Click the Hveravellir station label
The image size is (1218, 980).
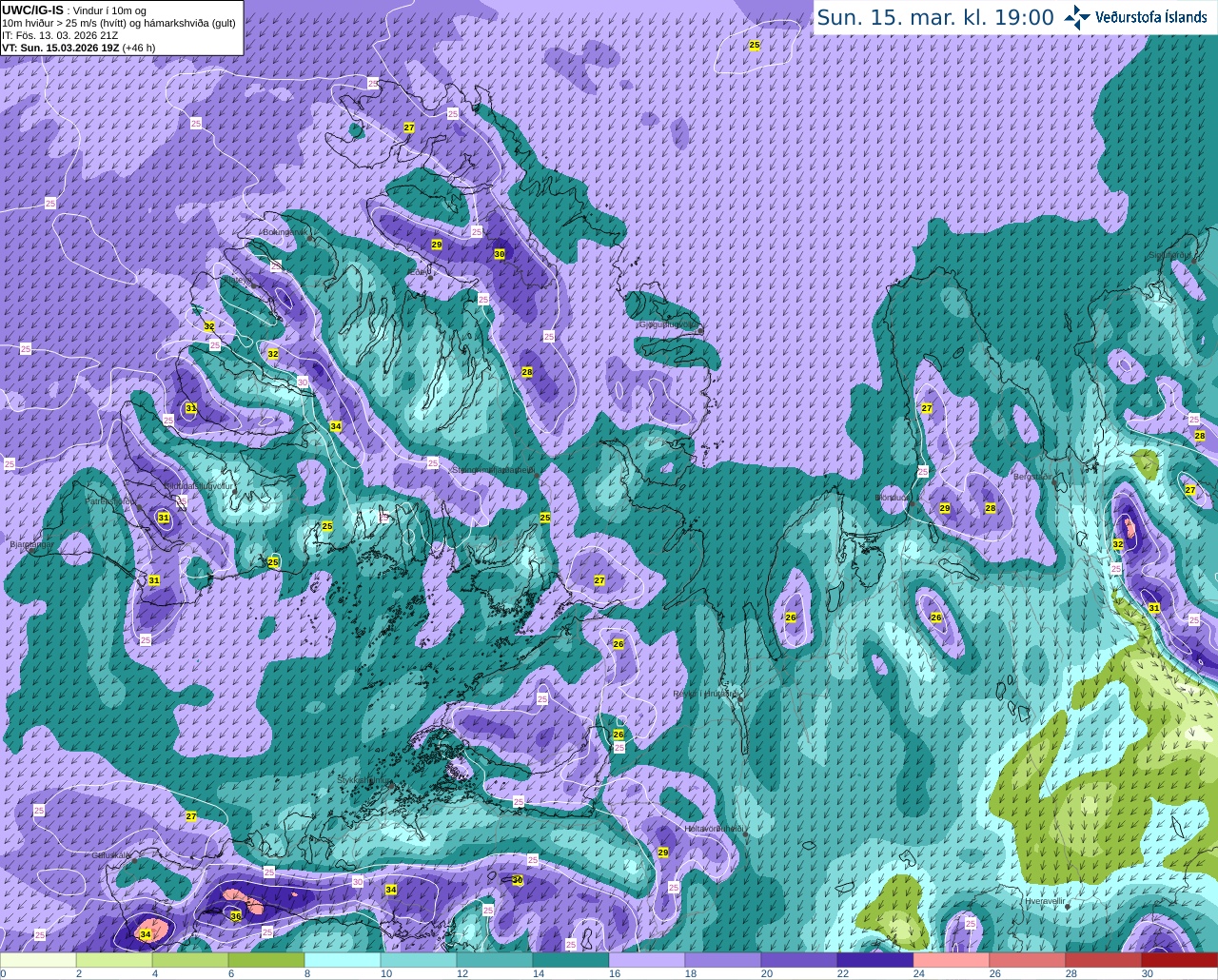(x=1044, y=900)
